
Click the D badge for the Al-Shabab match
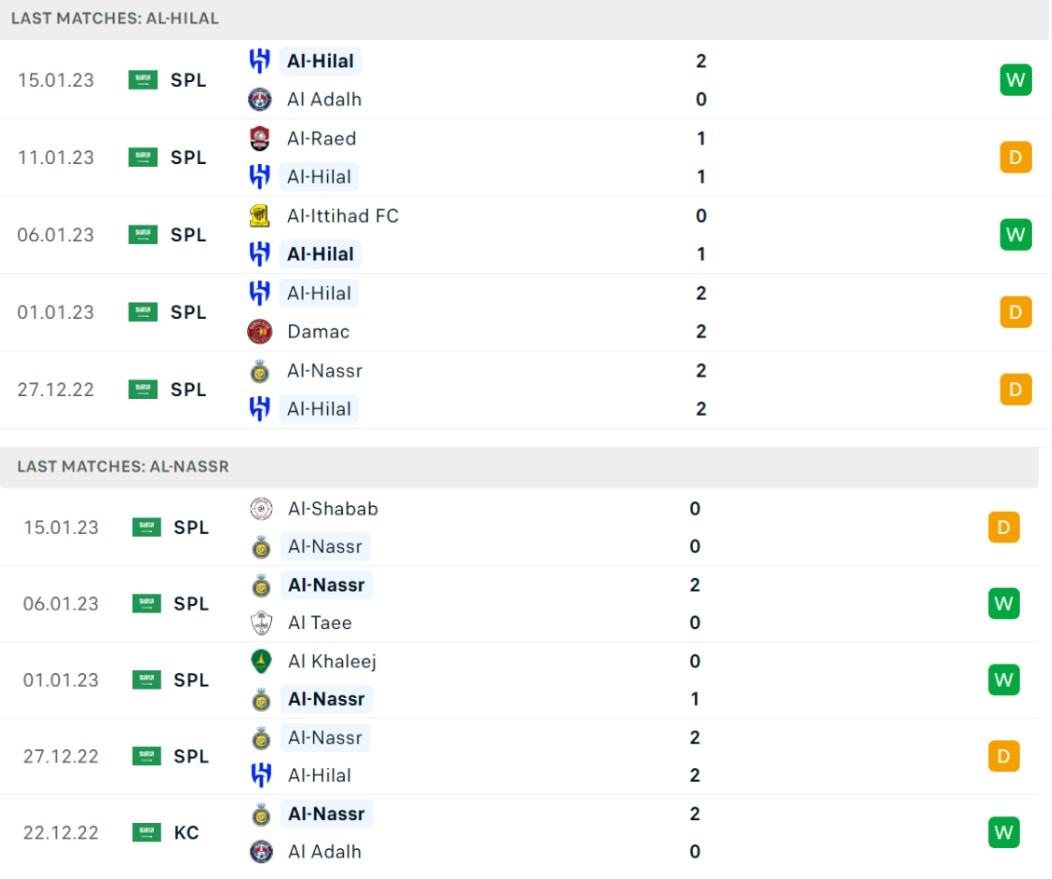(x=1004, y=527)
